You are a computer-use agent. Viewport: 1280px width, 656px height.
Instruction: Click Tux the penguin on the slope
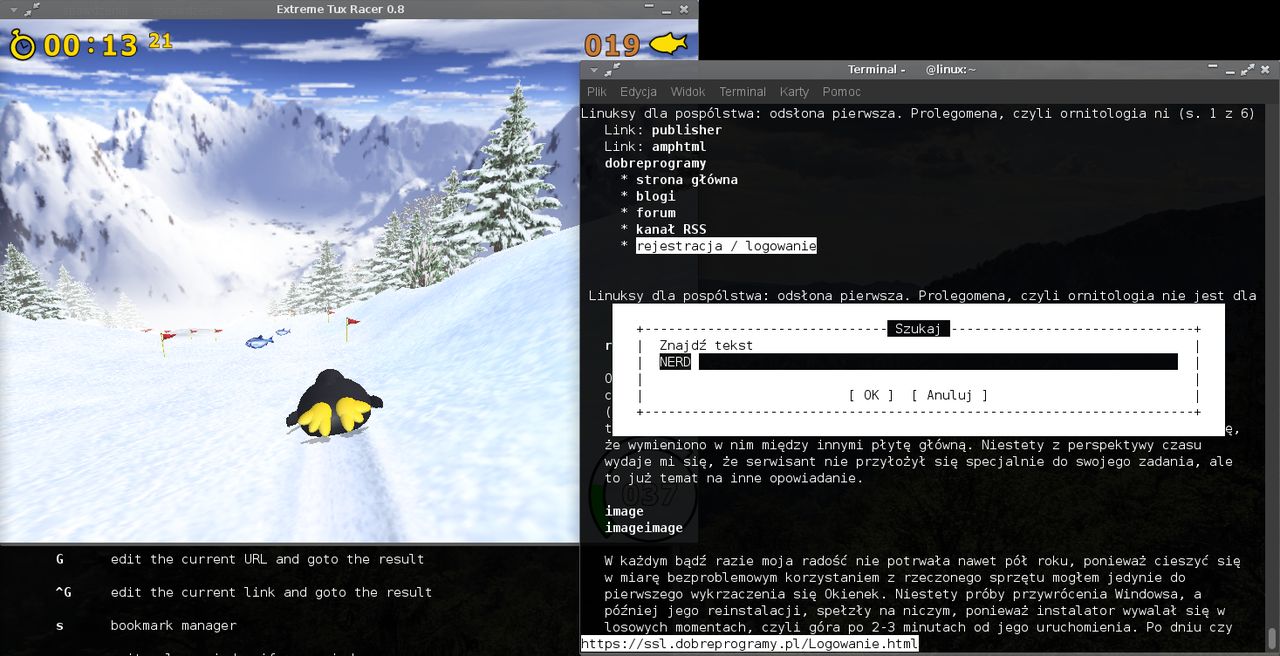[x=333, y=403]
